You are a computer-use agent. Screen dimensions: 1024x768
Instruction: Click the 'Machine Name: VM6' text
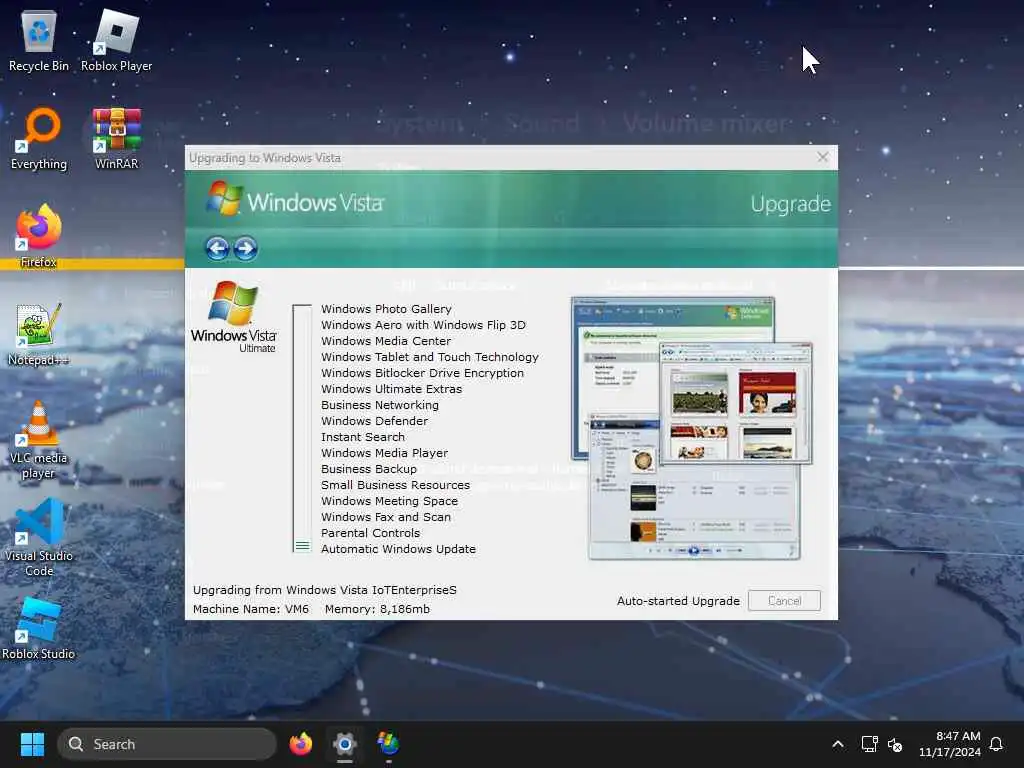point(251,609)
